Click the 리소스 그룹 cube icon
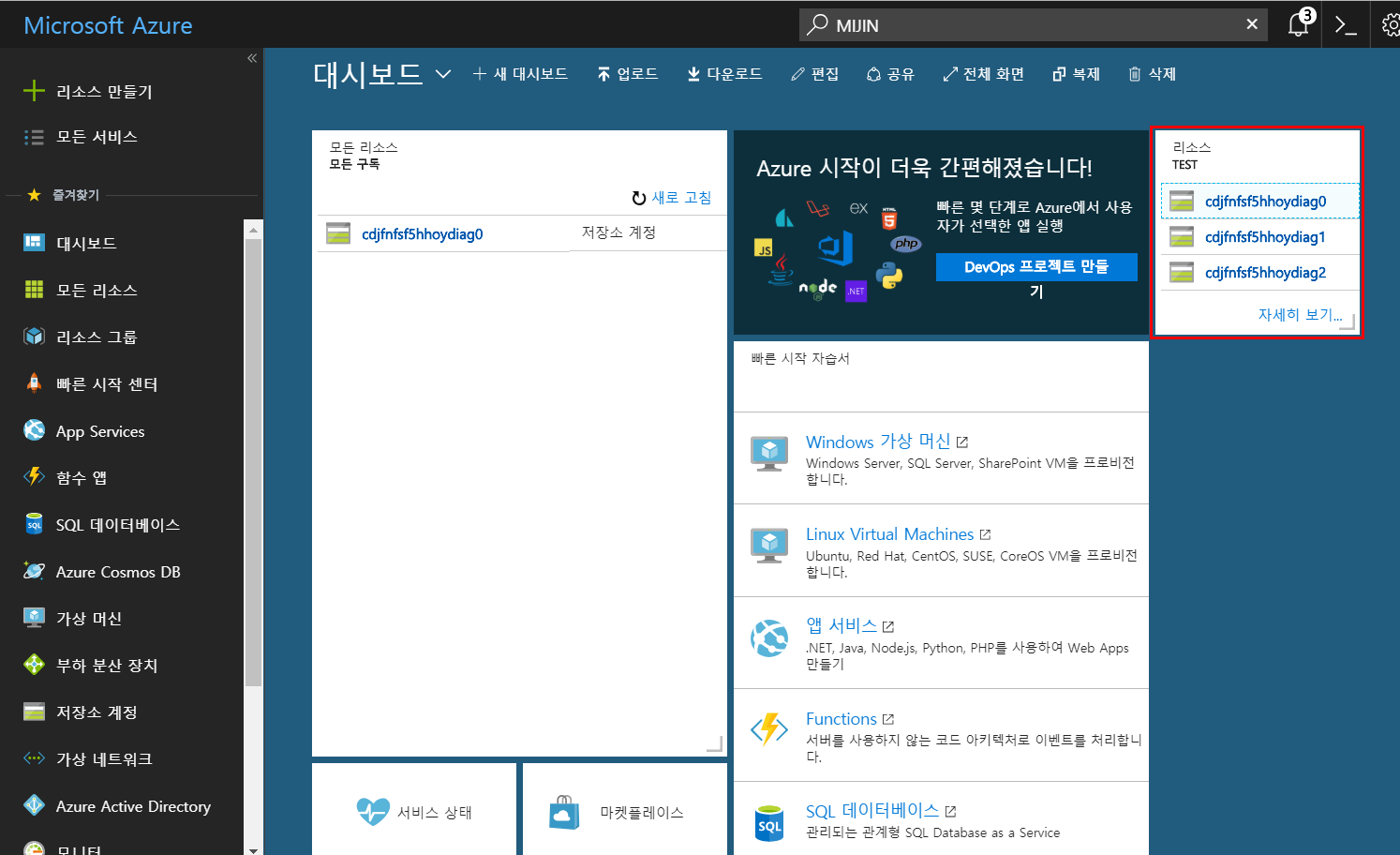The height and width of the screenshot is (855, 1400). [34, 337]
